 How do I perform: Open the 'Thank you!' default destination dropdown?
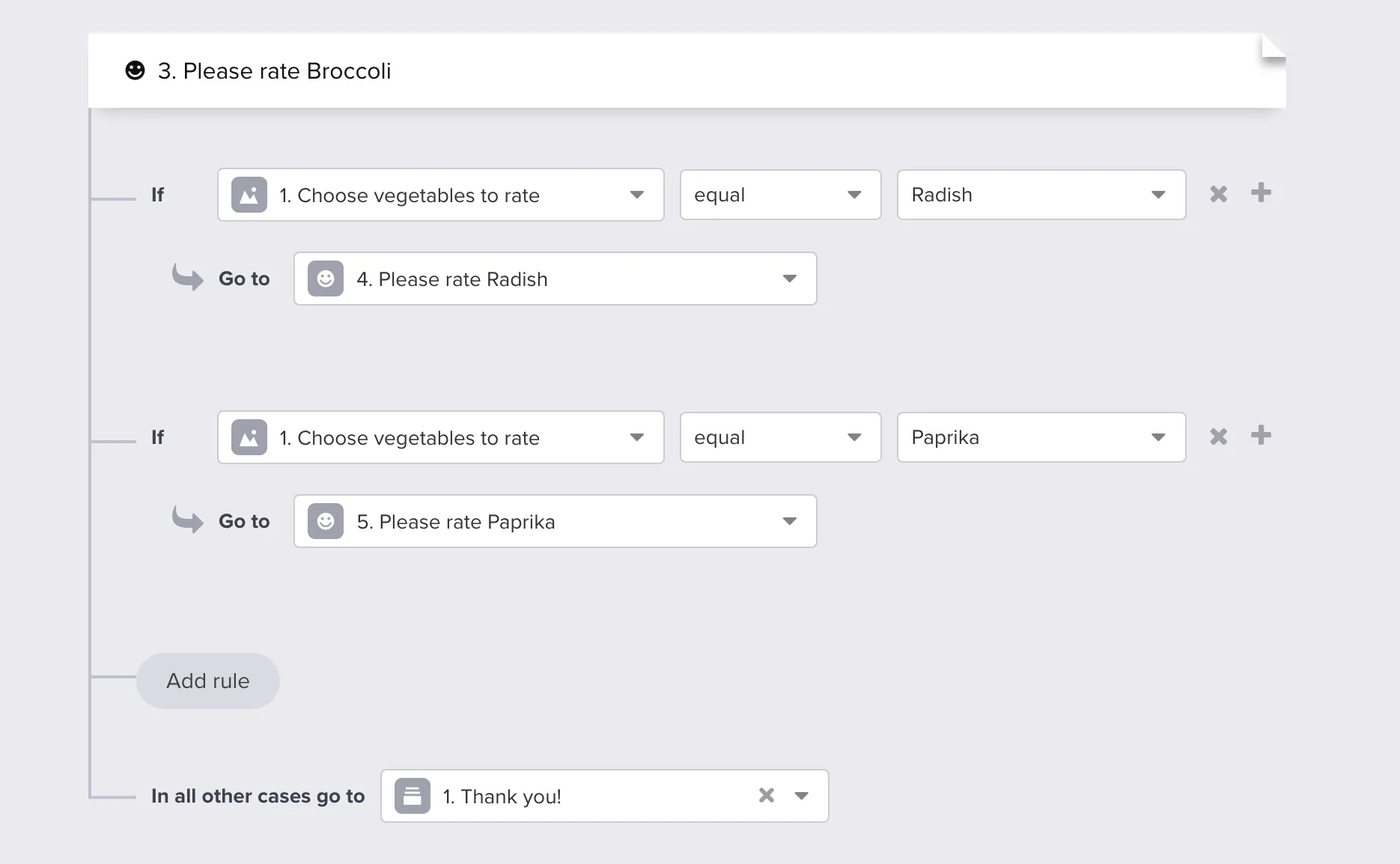point(801,796)
